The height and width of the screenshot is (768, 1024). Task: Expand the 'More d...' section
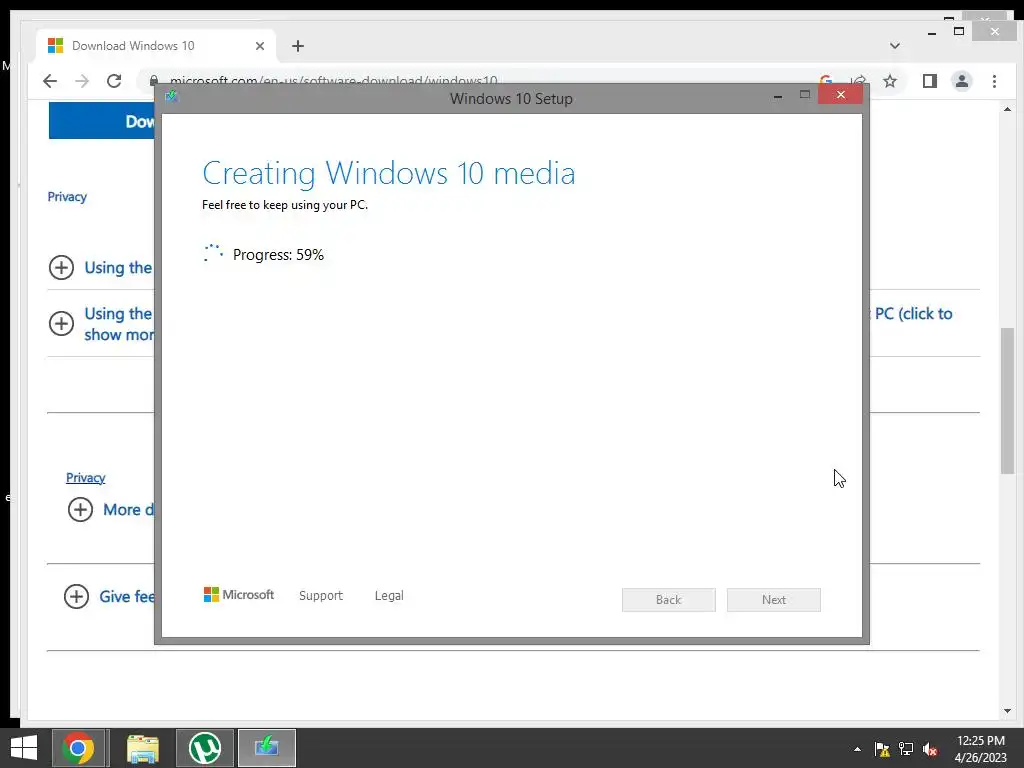click(x=80, y=509)
